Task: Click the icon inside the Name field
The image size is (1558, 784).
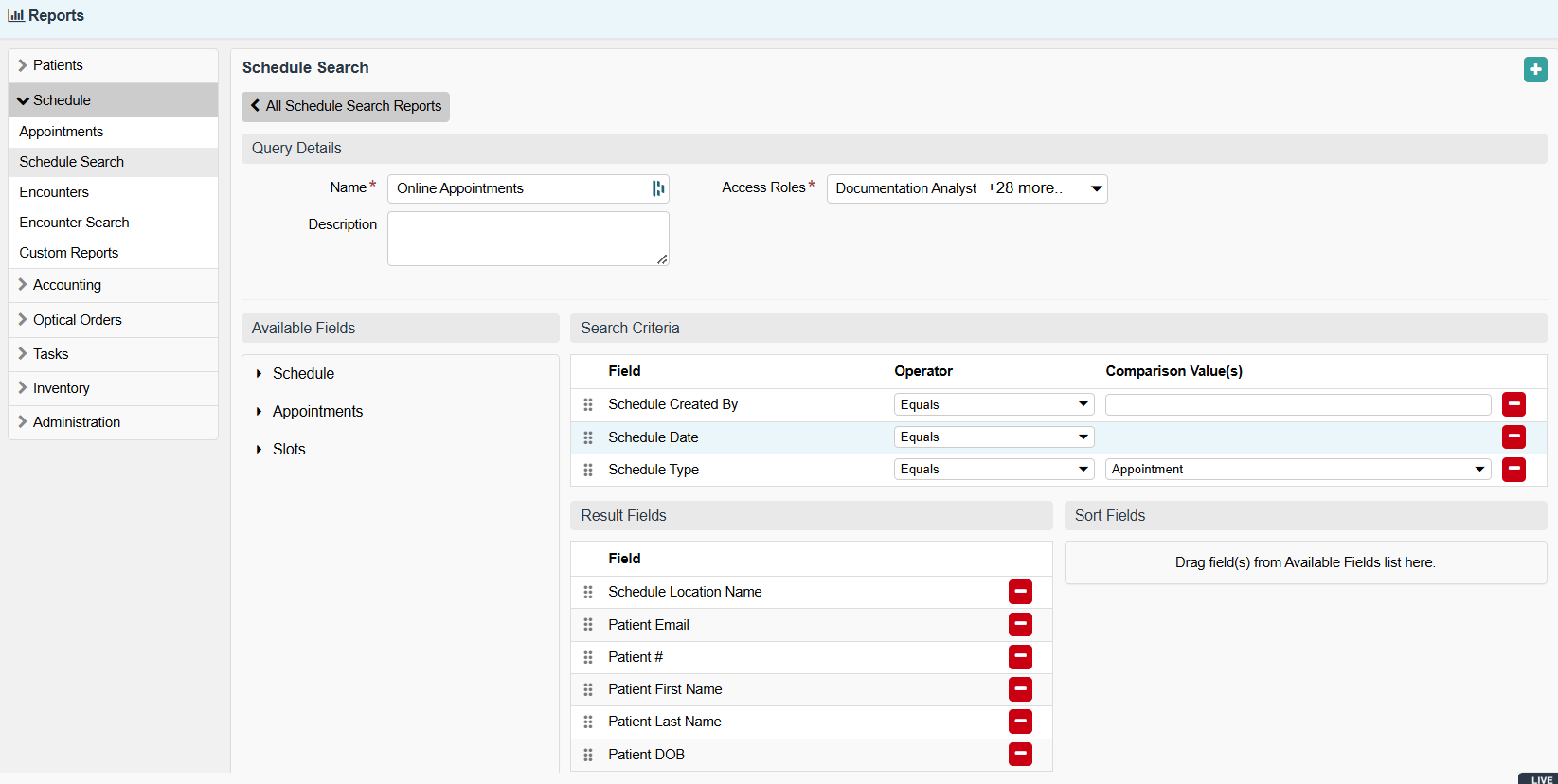Action: coord(657,188)
